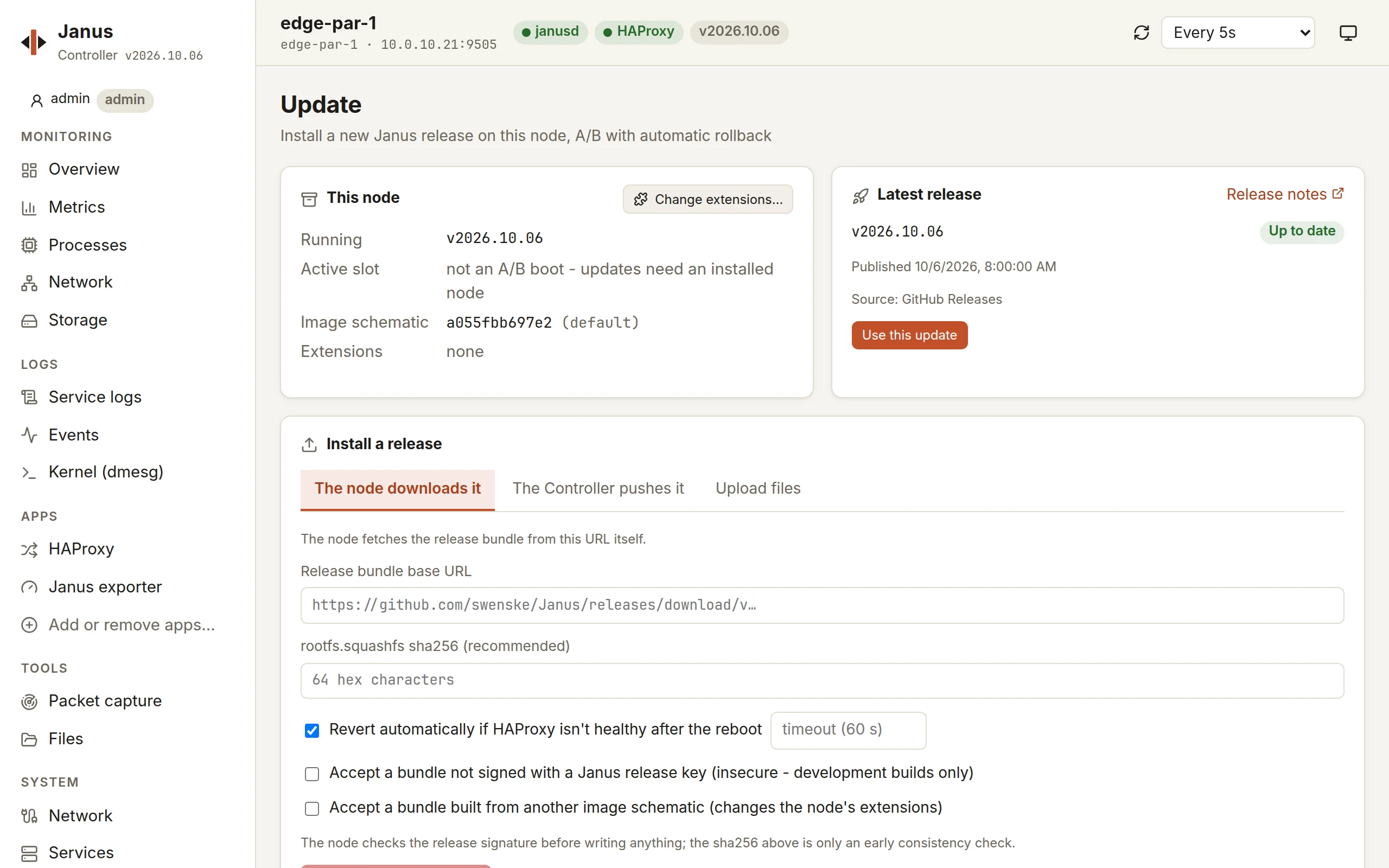
Task: Open the Kernel dmesg terminal icon
Action: [29, 473]
